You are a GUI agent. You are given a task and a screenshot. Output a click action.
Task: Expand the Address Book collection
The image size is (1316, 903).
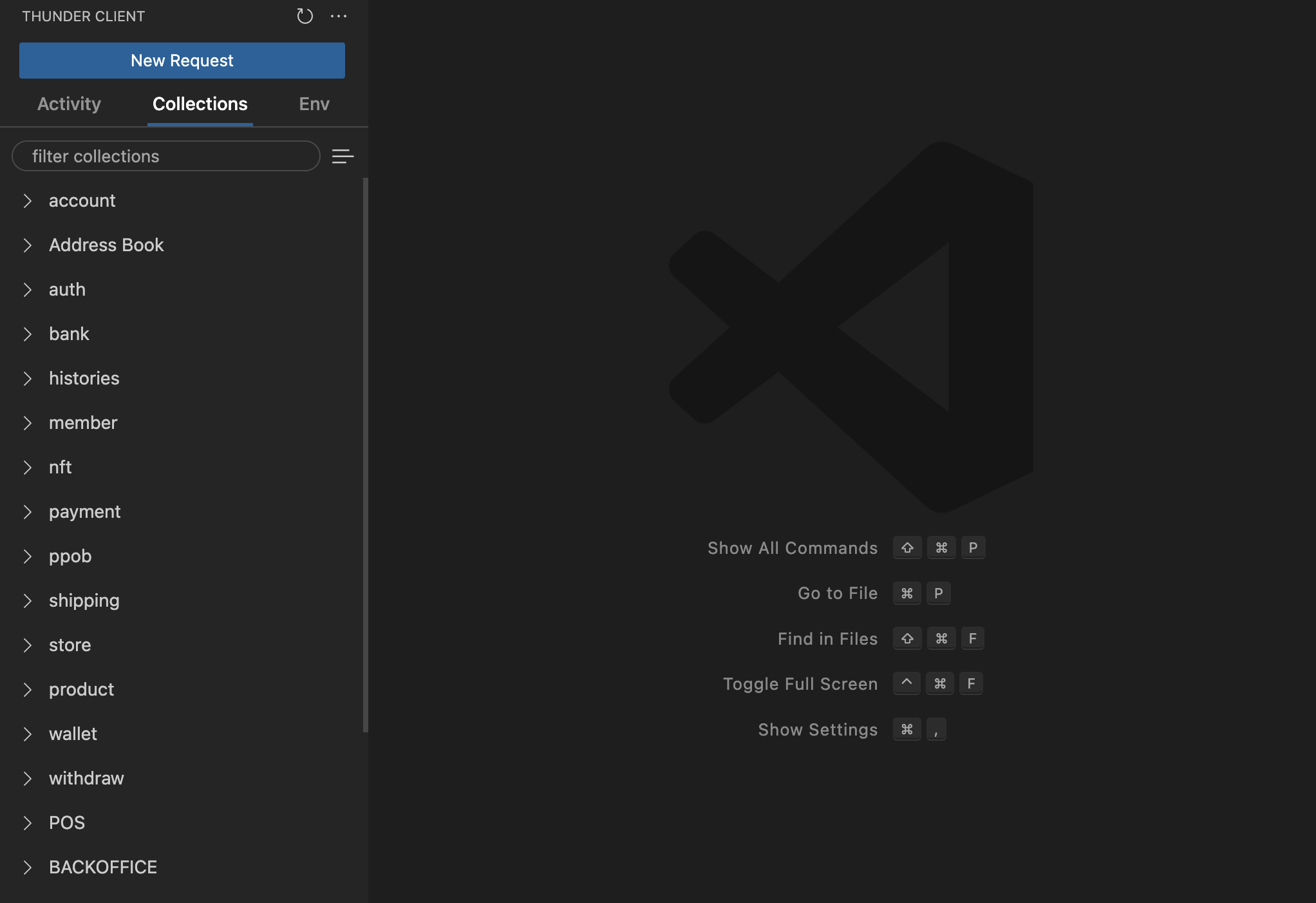coord(106,245)
